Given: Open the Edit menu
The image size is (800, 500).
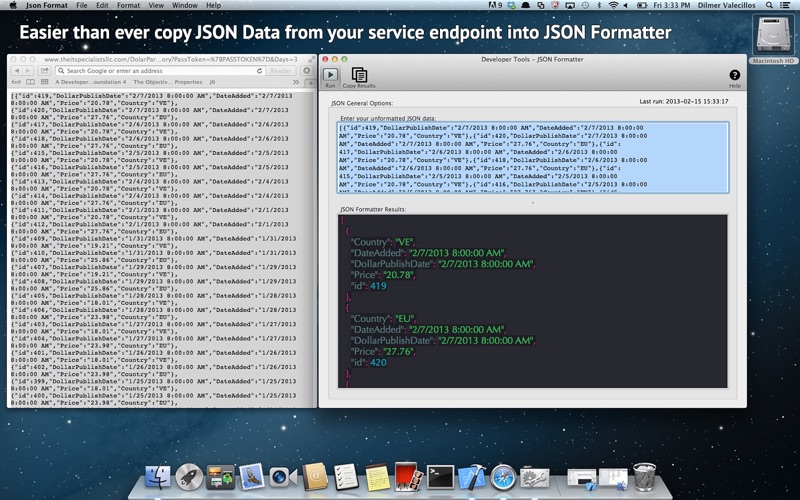Looking at the screenshot, I should (x=102, y=5).
